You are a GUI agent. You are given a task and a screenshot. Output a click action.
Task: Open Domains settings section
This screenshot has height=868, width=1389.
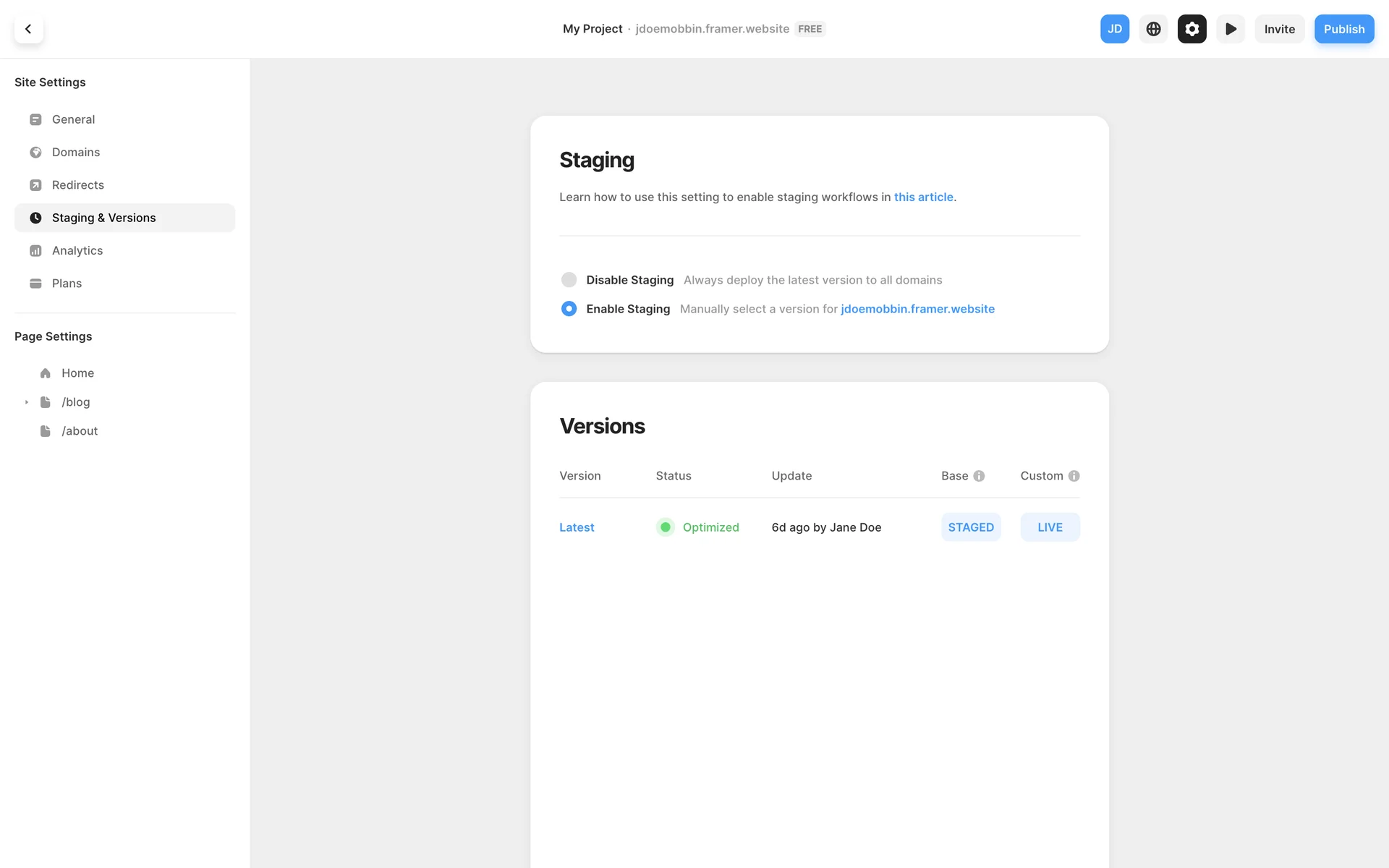pos(75,152)
